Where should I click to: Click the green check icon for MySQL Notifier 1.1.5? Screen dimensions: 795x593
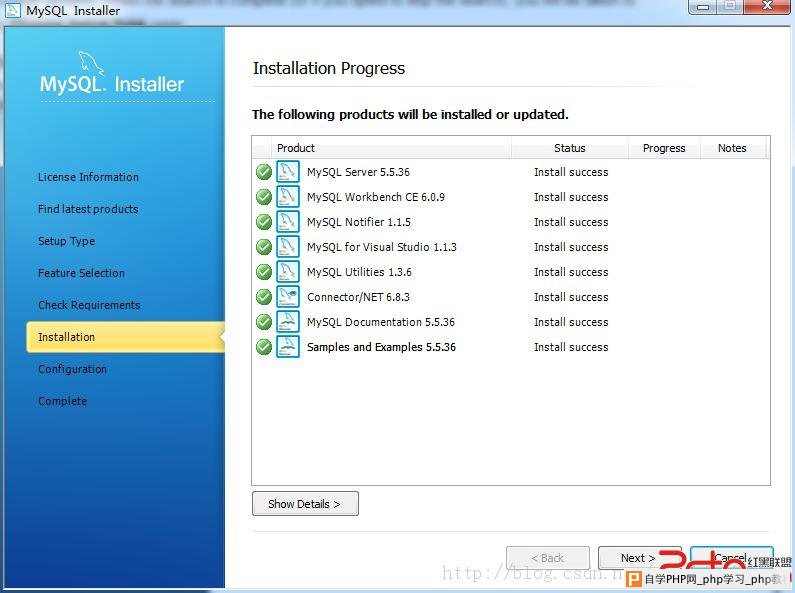(x=264, y=222)
